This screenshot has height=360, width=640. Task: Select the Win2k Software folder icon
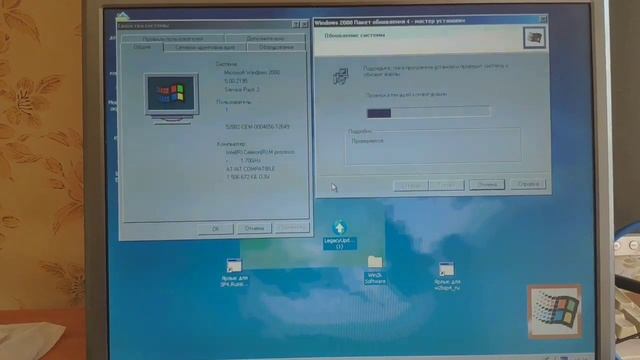(x=375, y=270)
